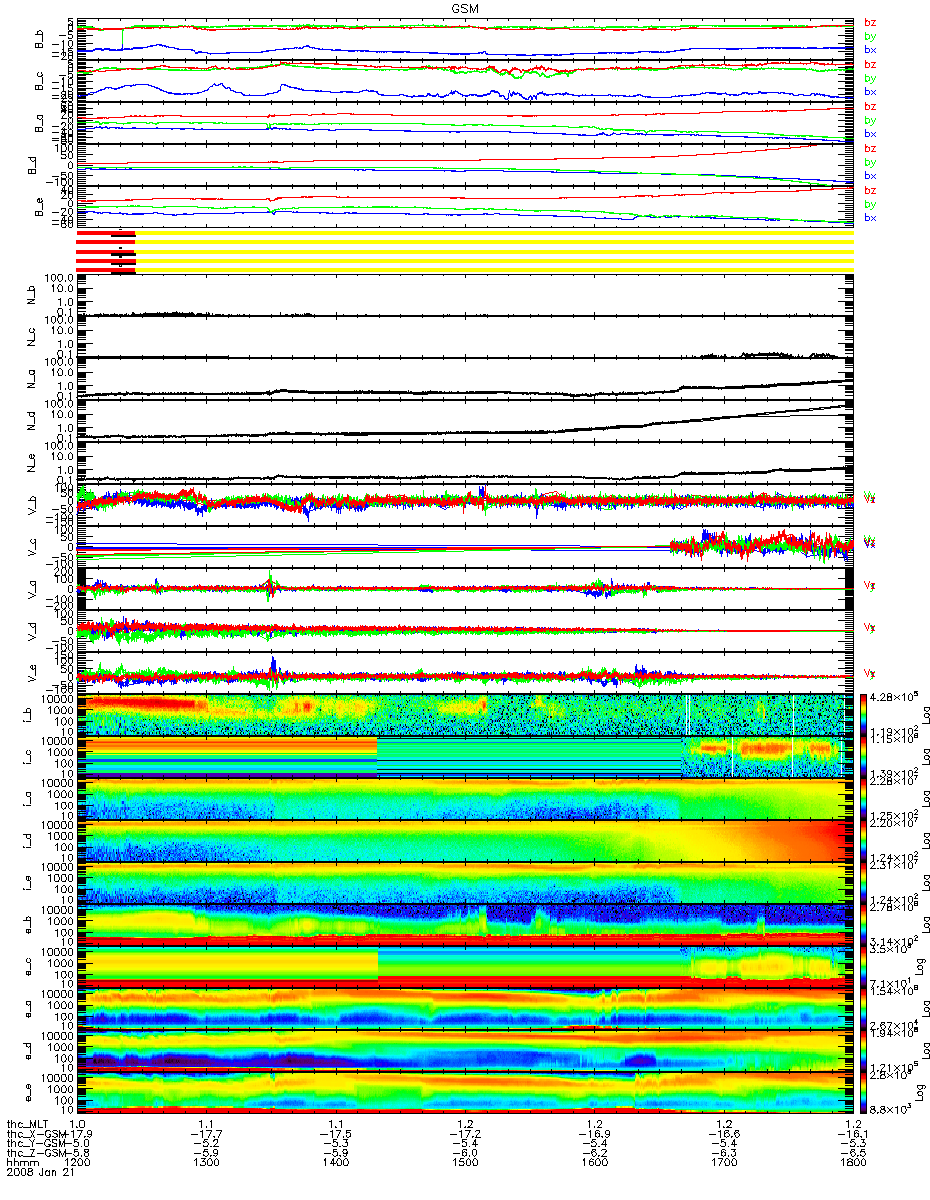Click the B_a axis label
Viewport: 930px width, 1200px height.
[x=41, y=123]
